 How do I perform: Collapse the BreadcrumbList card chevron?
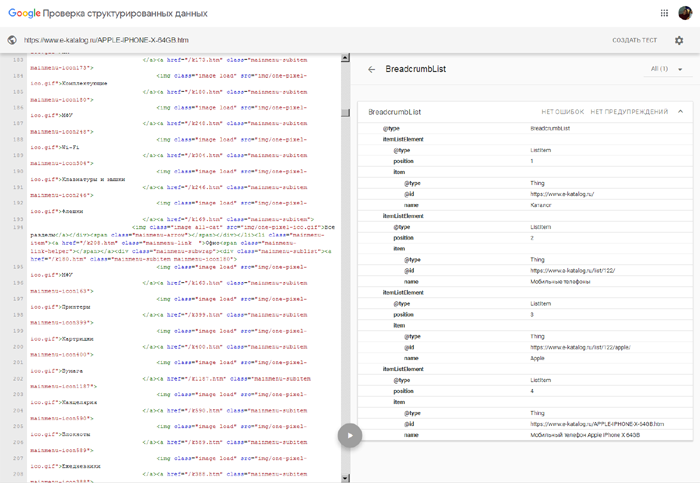(x=680, y=112)
